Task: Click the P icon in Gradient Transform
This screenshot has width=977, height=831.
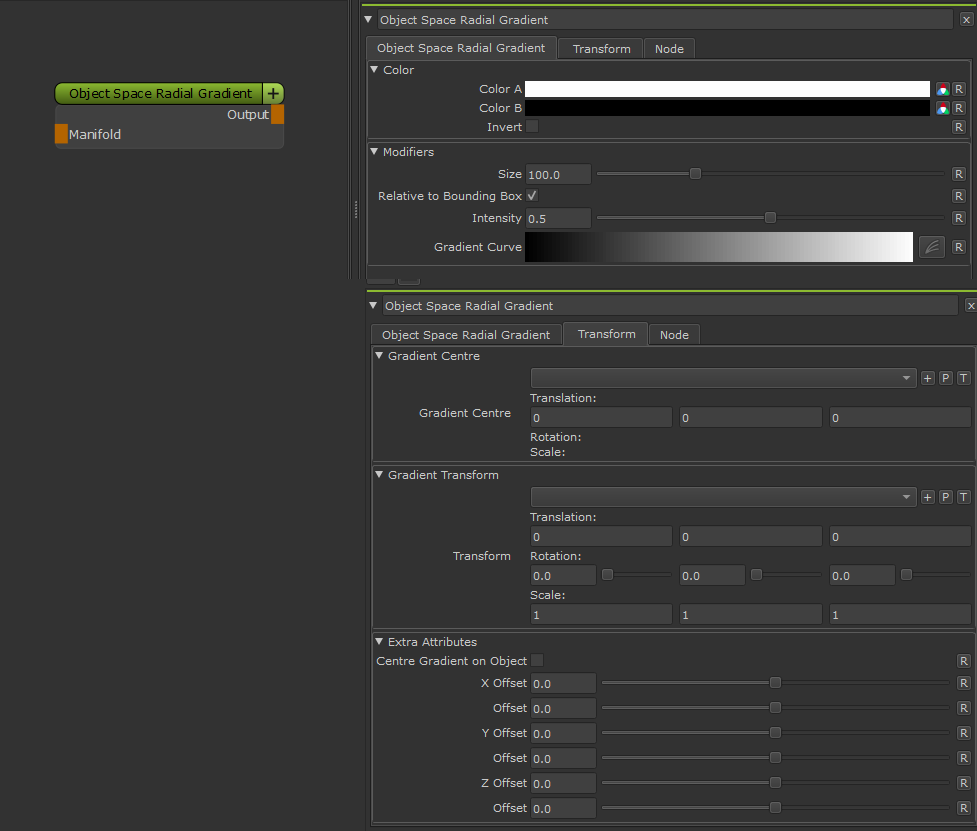Action: [x=945, y=497]
